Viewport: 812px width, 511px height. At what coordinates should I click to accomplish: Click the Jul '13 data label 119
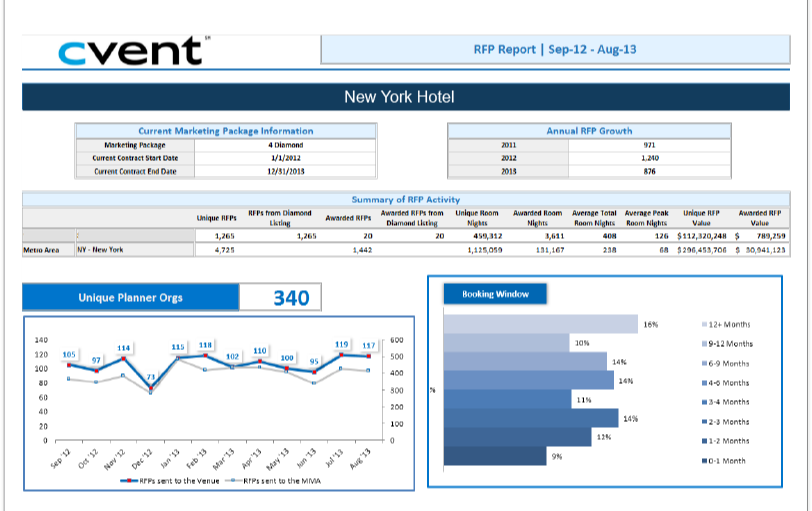(x=341, y=344)
